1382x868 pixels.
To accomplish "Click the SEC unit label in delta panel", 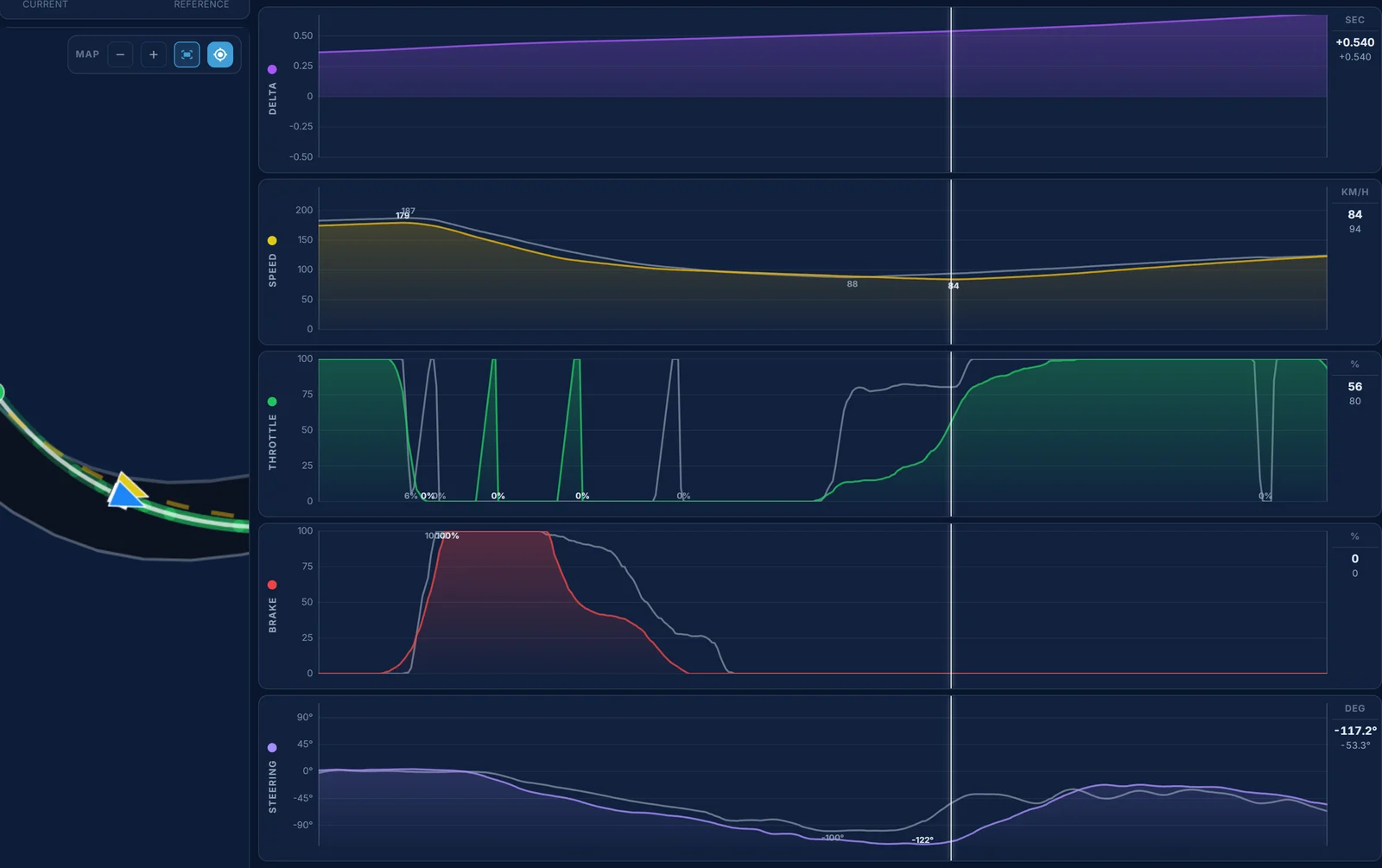I will (x=1354, y=20).
